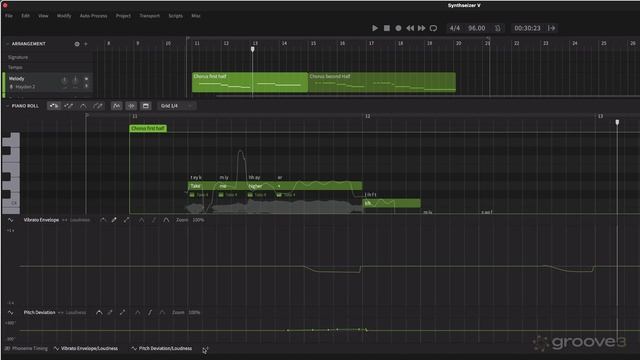The image size is (640, 360).
Task: Toggle the metronome icon next to 96.00
Action: pos(498,28)
